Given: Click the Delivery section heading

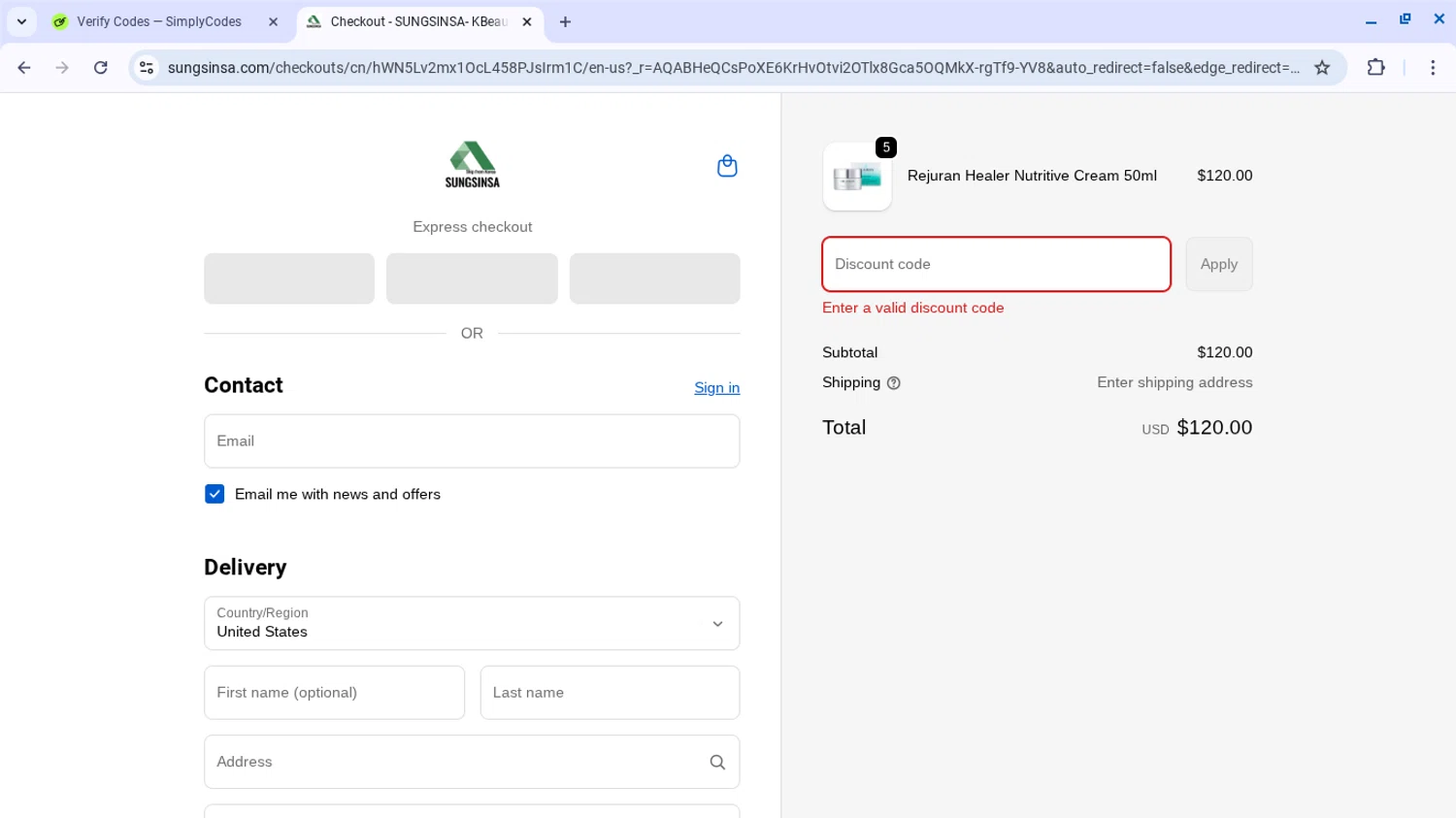Looking at the screenshot, I should [246, 568].
